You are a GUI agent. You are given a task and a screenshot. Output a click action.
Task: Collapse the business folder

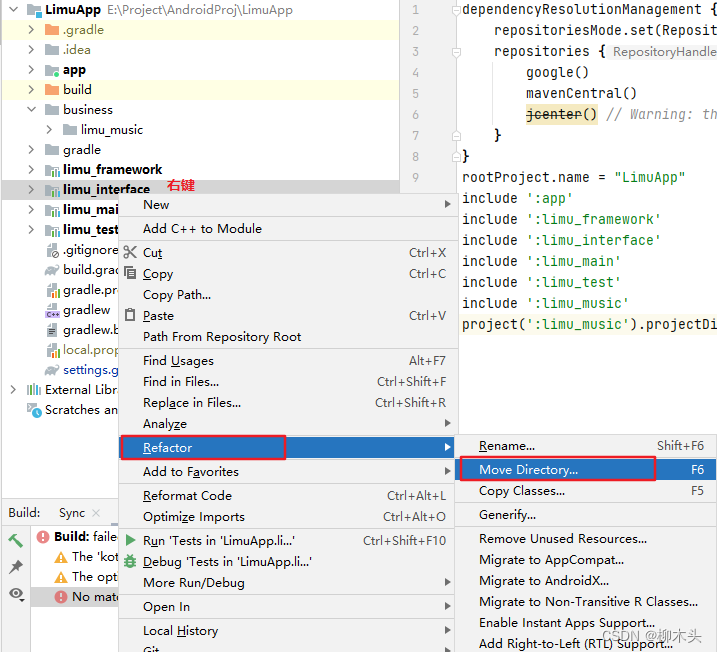[31, 110]
